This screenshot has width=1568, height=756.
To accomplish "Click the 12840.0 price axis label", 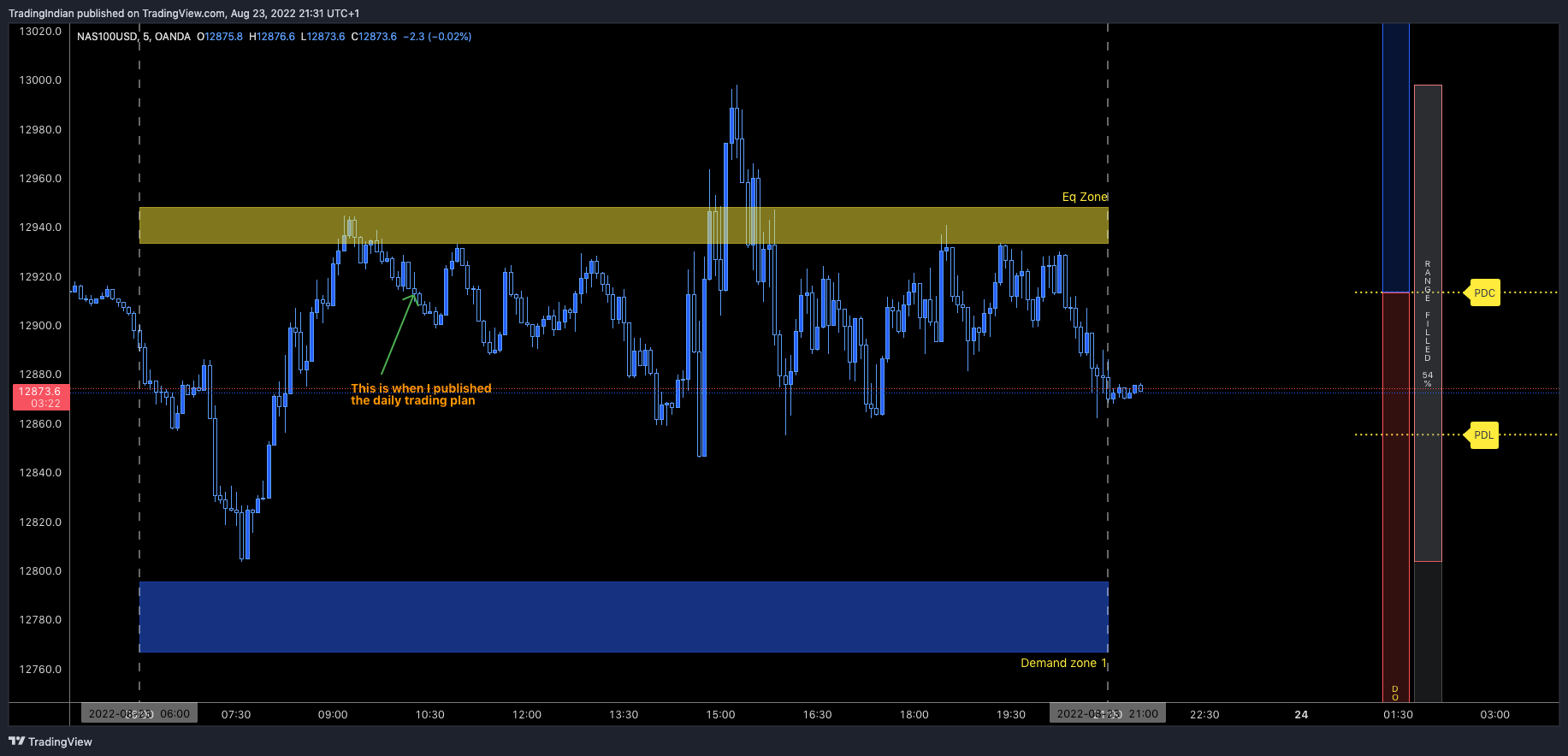I will pos(40,473).
